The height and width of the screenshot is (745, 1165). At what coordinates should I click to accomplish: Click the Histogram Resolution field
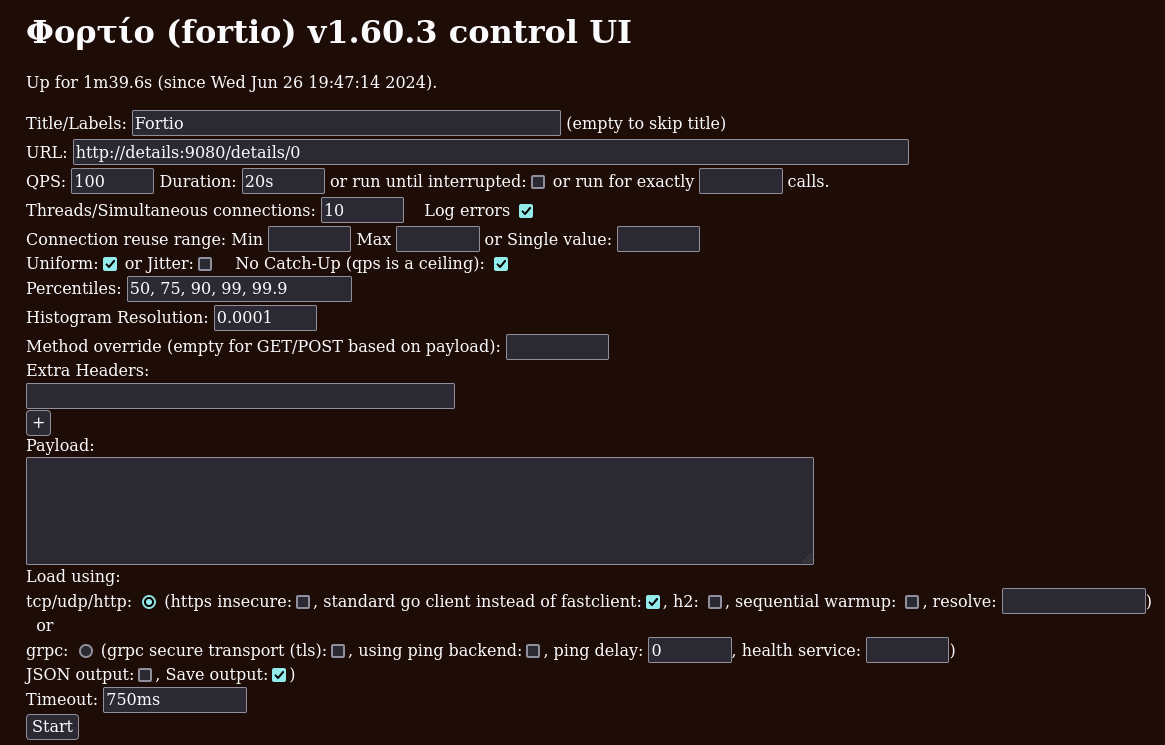(x=265, y=318)
